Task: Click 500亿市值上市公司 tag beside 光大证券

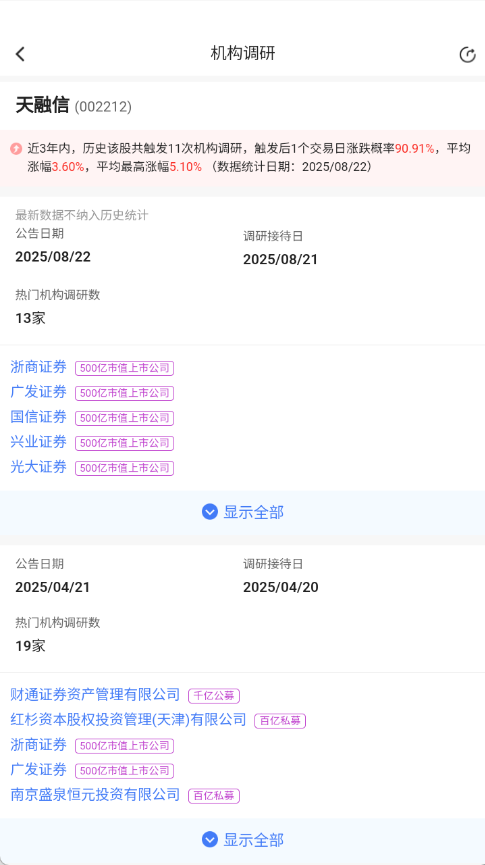Action: [x=125, y=468]
